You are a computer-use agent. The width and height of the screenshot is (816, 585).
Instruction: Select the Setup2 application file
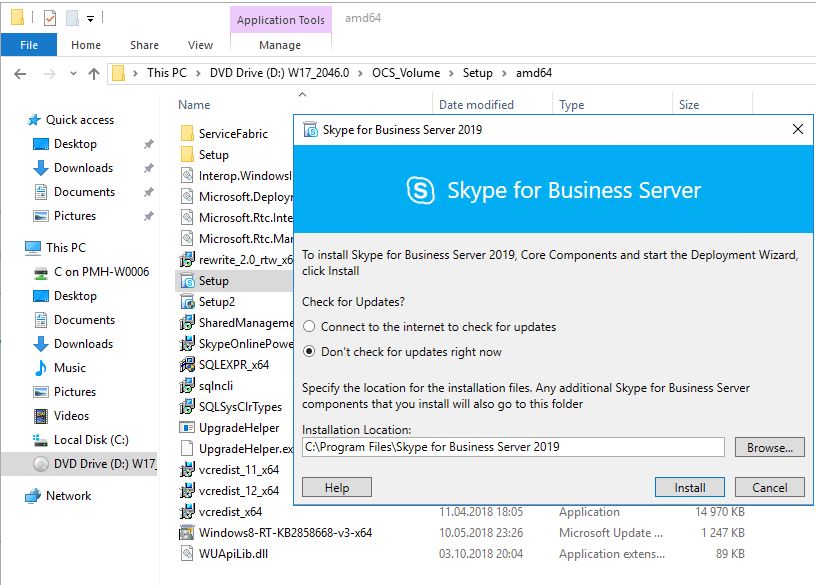coord(216,301)
